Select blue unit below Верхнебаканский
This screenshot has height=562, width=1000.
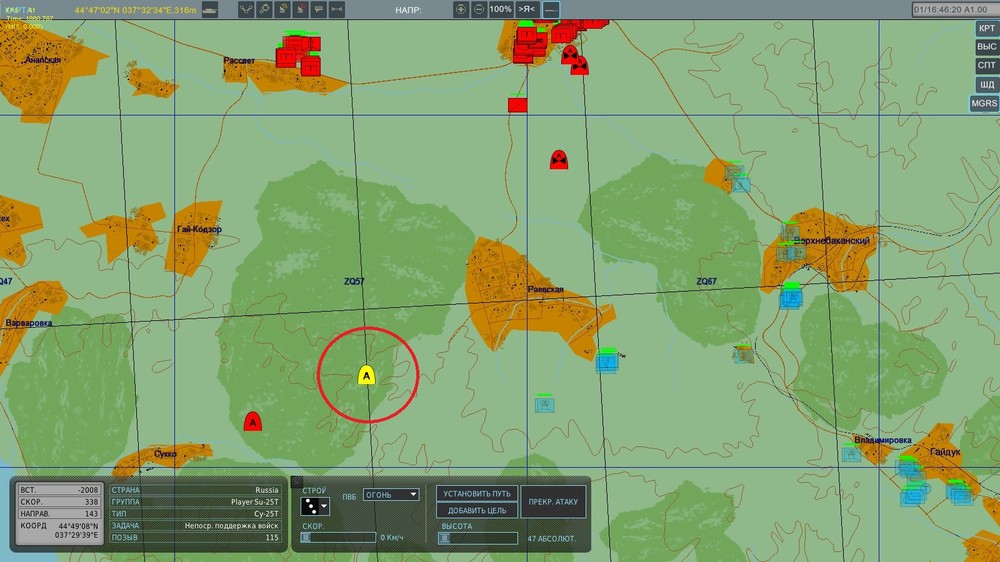[791, 297]
